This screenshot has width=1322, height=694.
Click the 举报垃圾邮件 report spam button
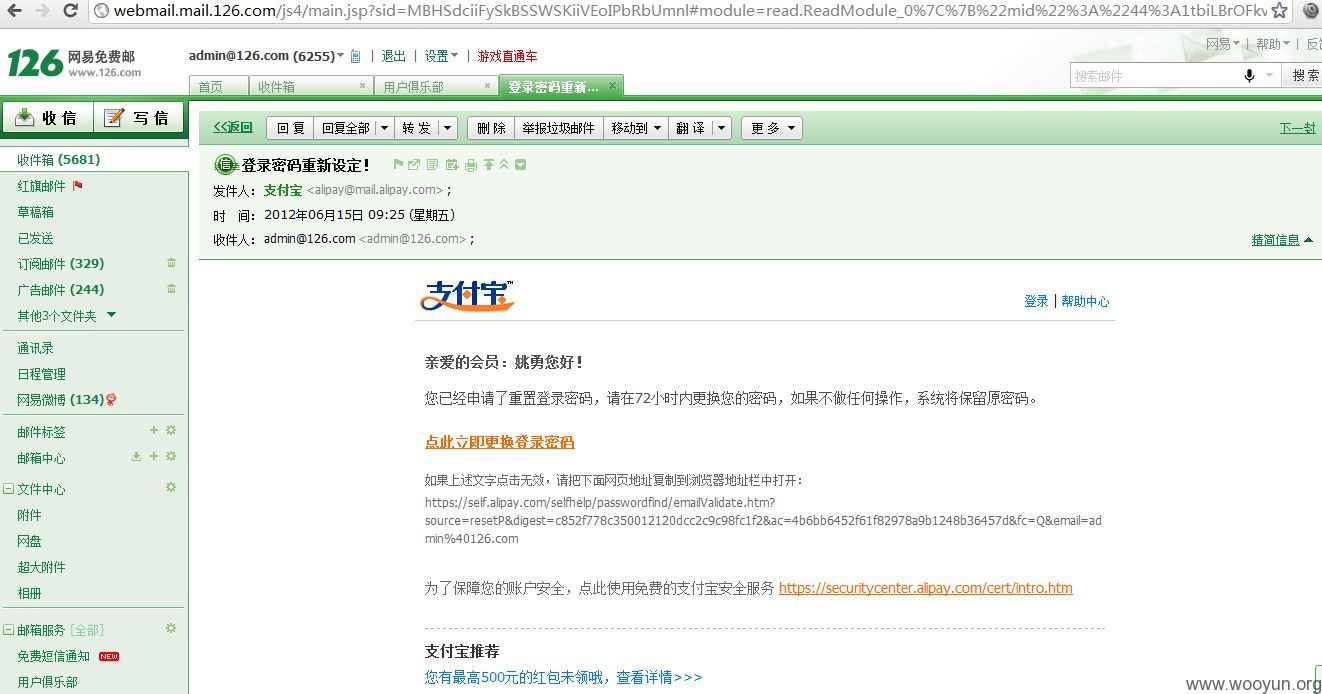pos(558,128)
